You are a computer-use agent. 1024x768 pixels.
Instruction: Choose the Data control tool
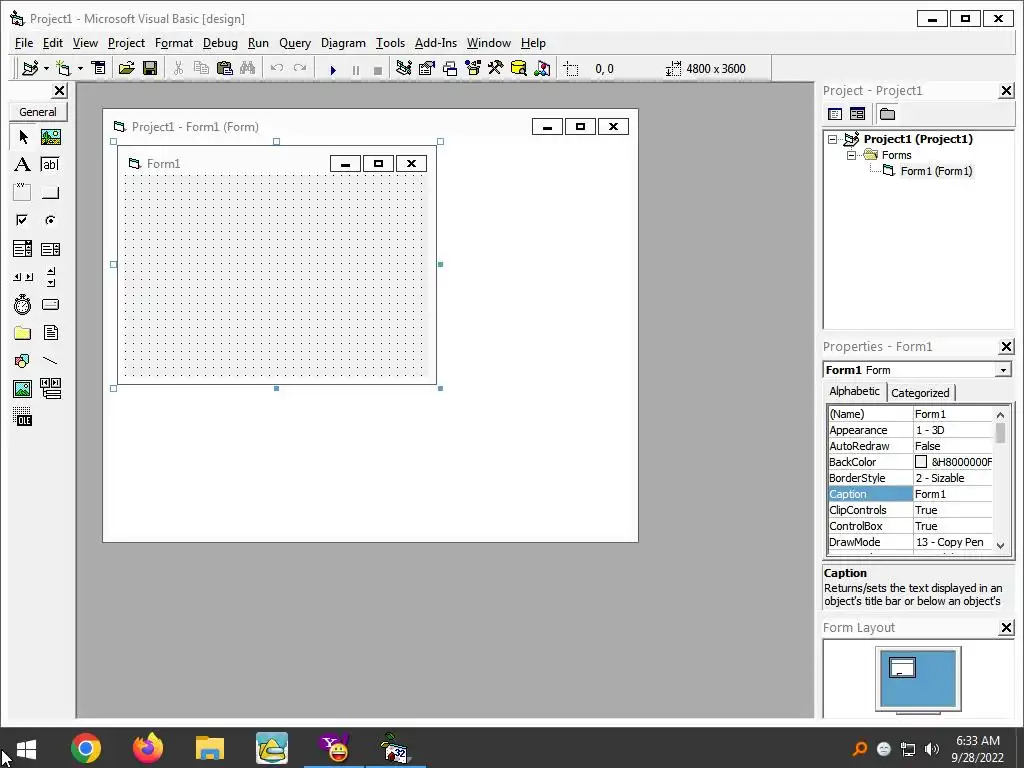click(x=50, y=389)
